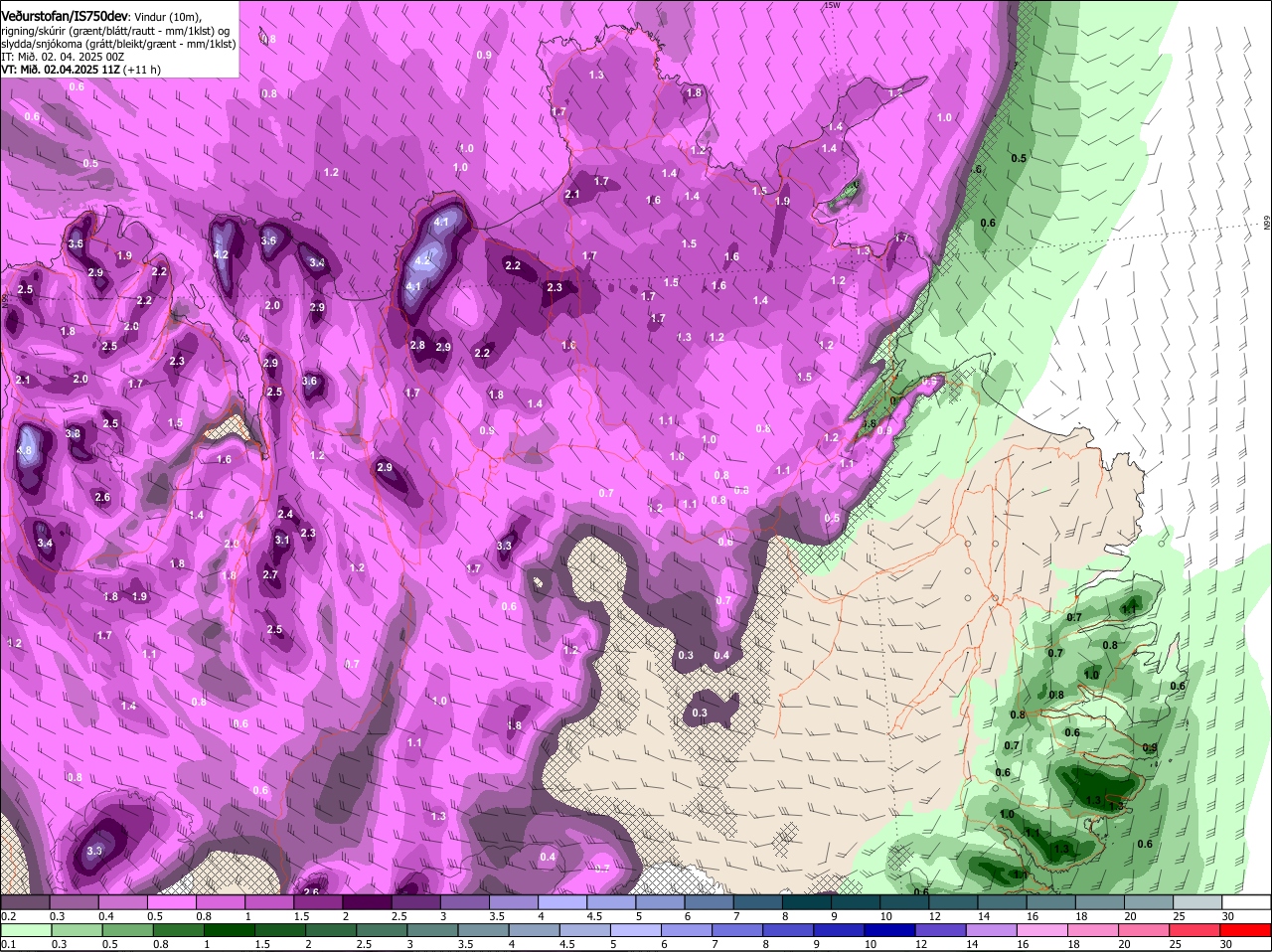The height and width of the screenshot is (952, 1272).
Task: Select the lavender upper swatch between 4 and 4.5
Action: pos(562,901)
